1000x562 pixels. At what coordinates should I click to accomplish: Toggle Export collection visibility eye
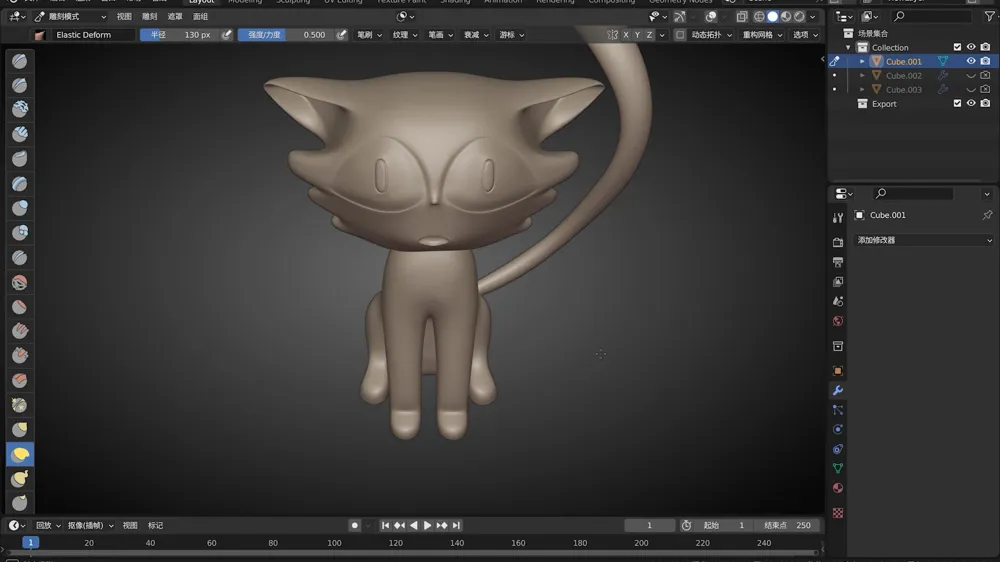click(x=971, y=103)
